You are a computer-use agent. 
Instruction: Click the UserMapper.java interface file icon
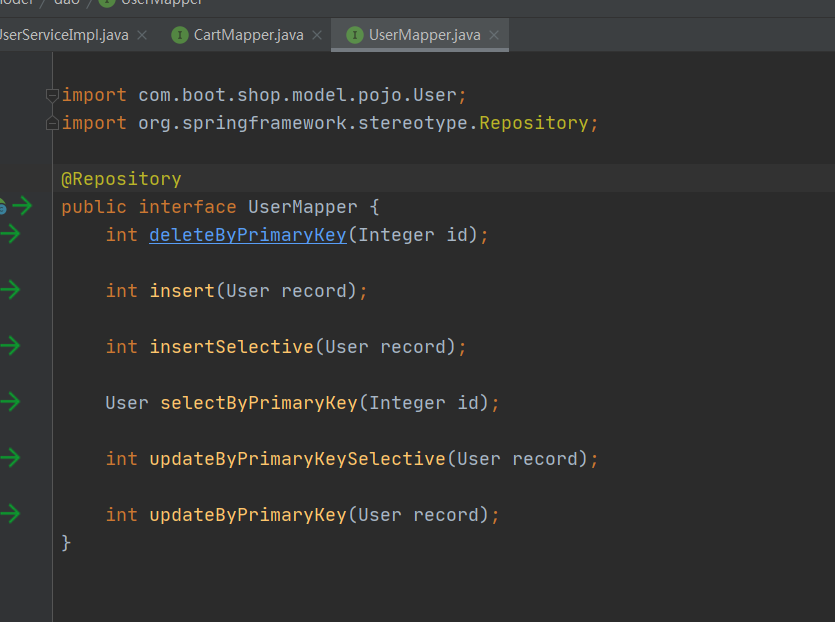pos(355,35)
